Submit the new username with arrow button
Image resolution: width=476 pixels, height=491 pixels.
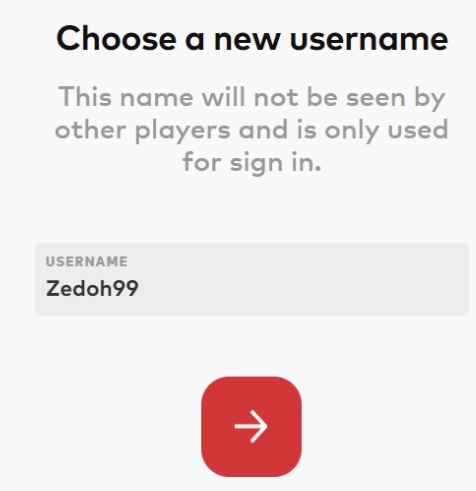(251, 426)
